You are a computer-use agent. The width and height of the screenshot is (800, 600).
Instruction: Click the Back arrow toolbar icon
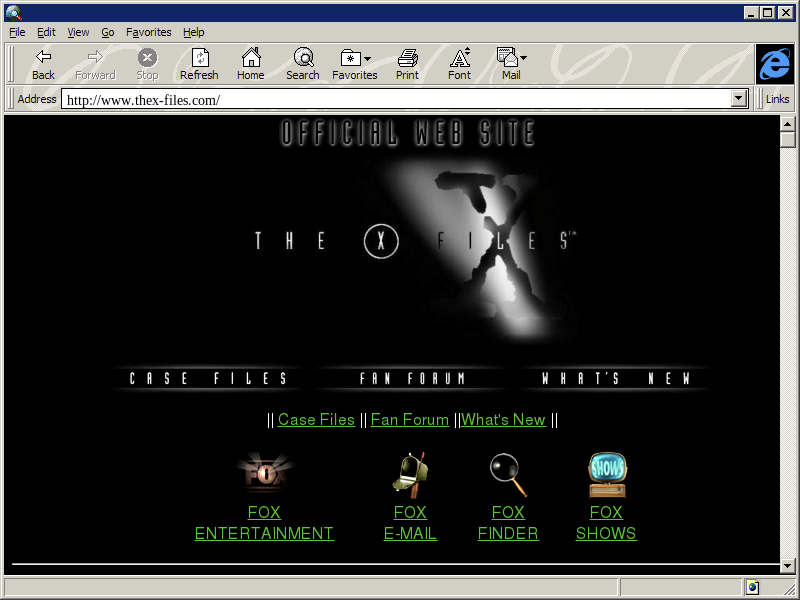[43, 58]
